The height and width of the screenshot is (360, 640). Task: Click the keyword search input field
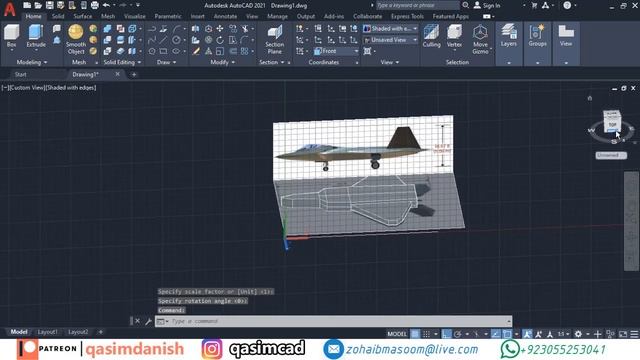coord(417,5)
